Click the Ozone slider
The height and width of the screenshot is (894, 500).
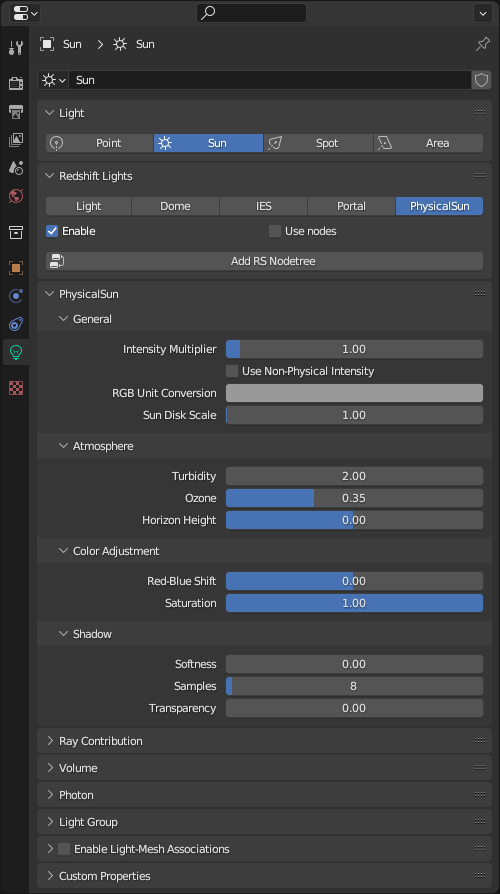coord(354,498)
